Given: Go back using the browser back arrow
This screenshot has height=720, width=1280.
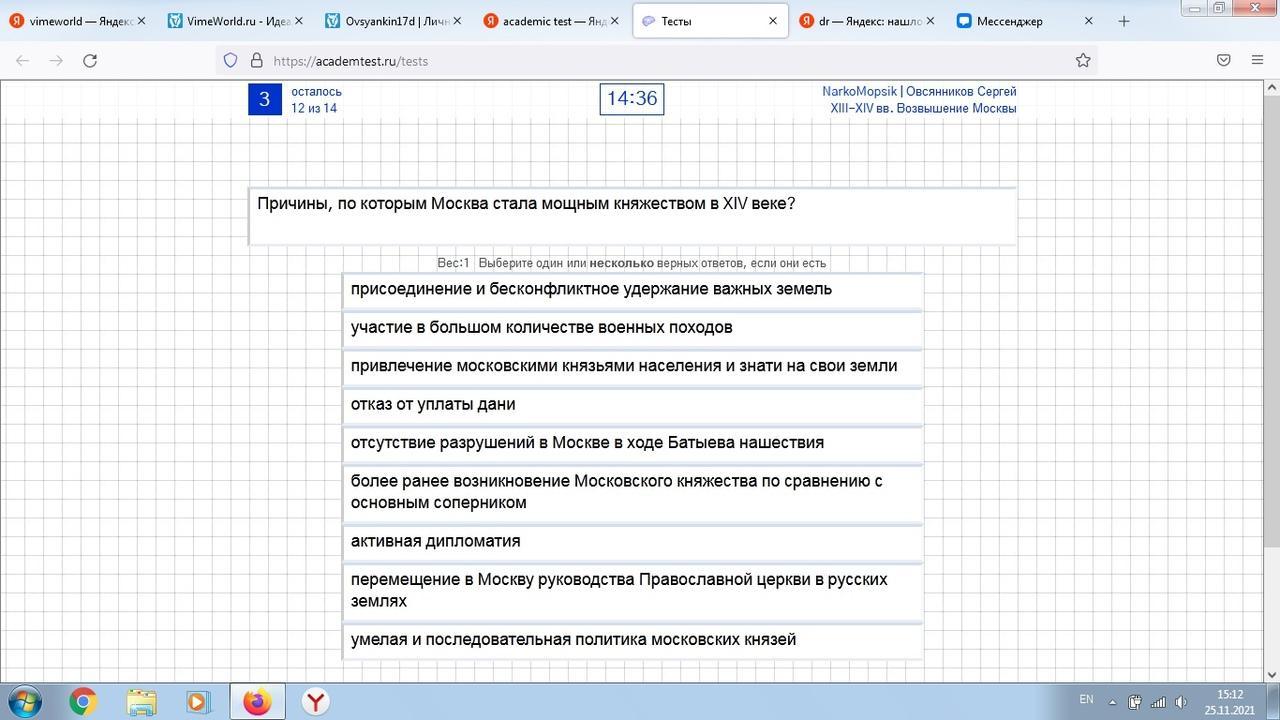Looking at the screenshot, I should [22, 60].
